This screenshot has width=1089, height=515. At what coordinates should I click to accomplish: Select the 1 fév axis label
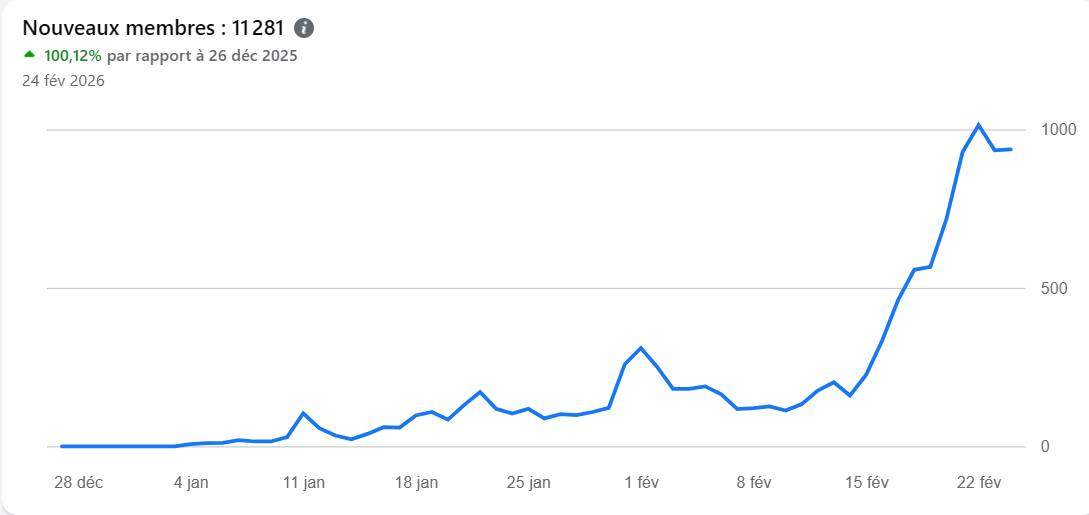tap(641, 482)
